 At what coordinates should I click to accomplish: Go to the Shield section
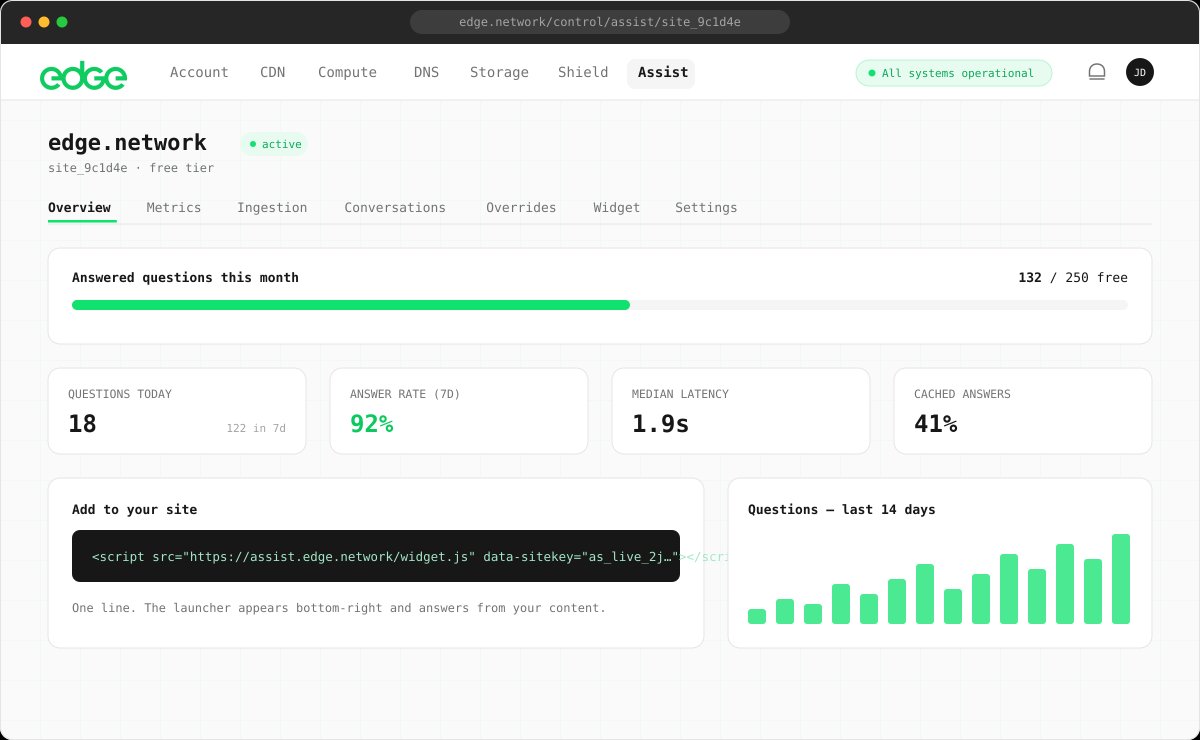coord(583,73)
